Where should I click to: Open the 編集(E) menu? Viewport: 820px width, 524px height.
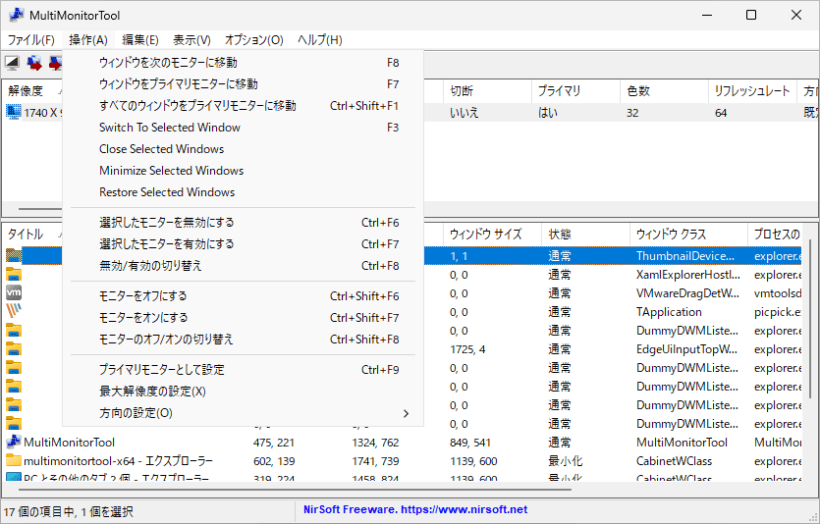click(x=140, y=40)
